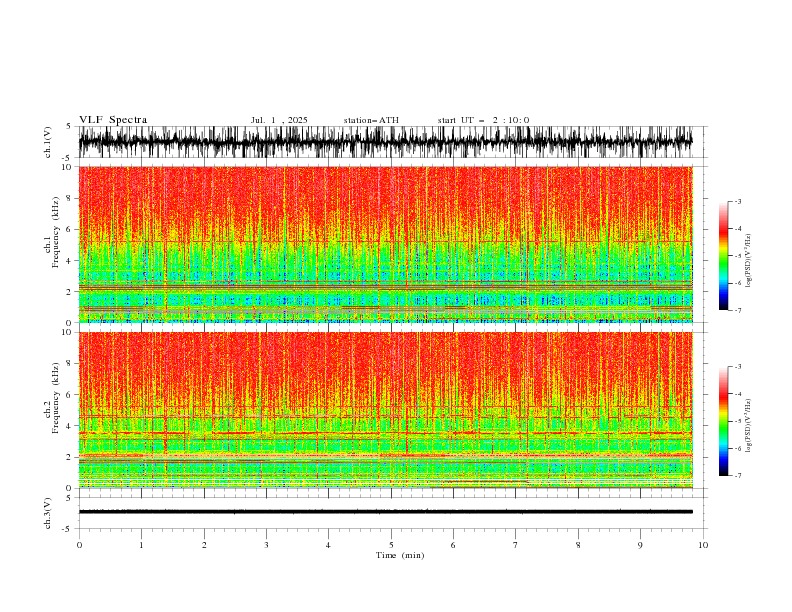This screenshot has height=612, width=792.
Task: Click time axis tick label "7"
Action: coord(516,545)
